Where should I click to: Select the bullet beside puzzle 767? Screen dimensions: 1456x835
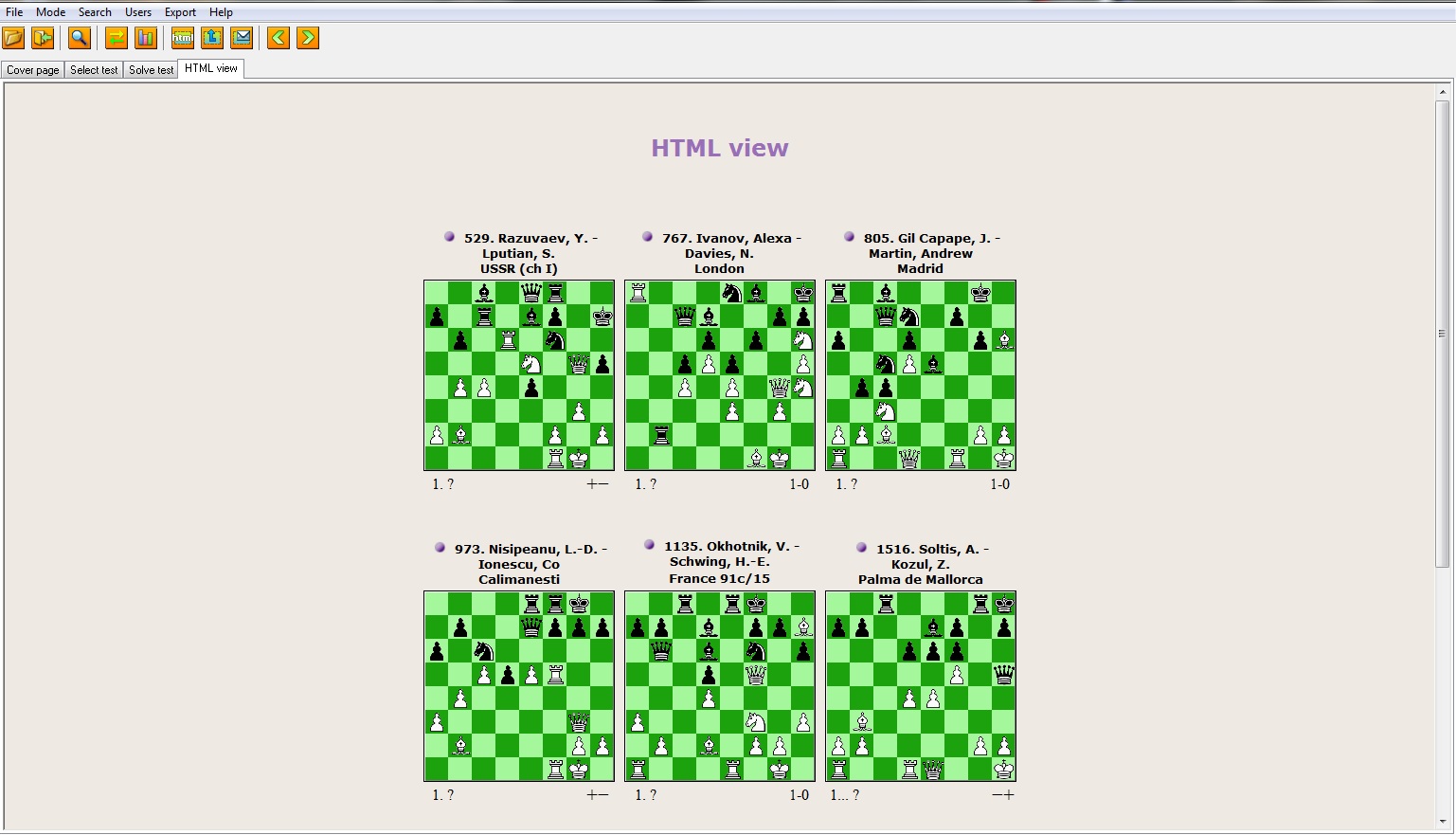tap(648, 235)
